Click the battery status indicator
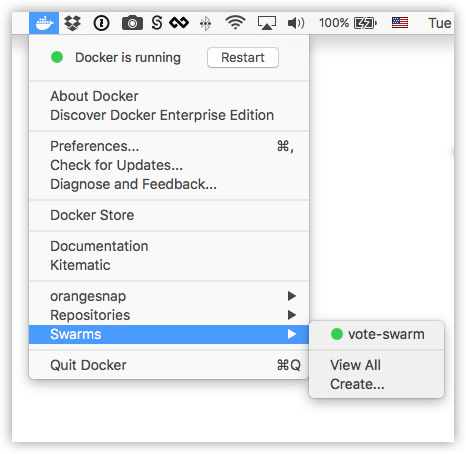 pos(348,23)
